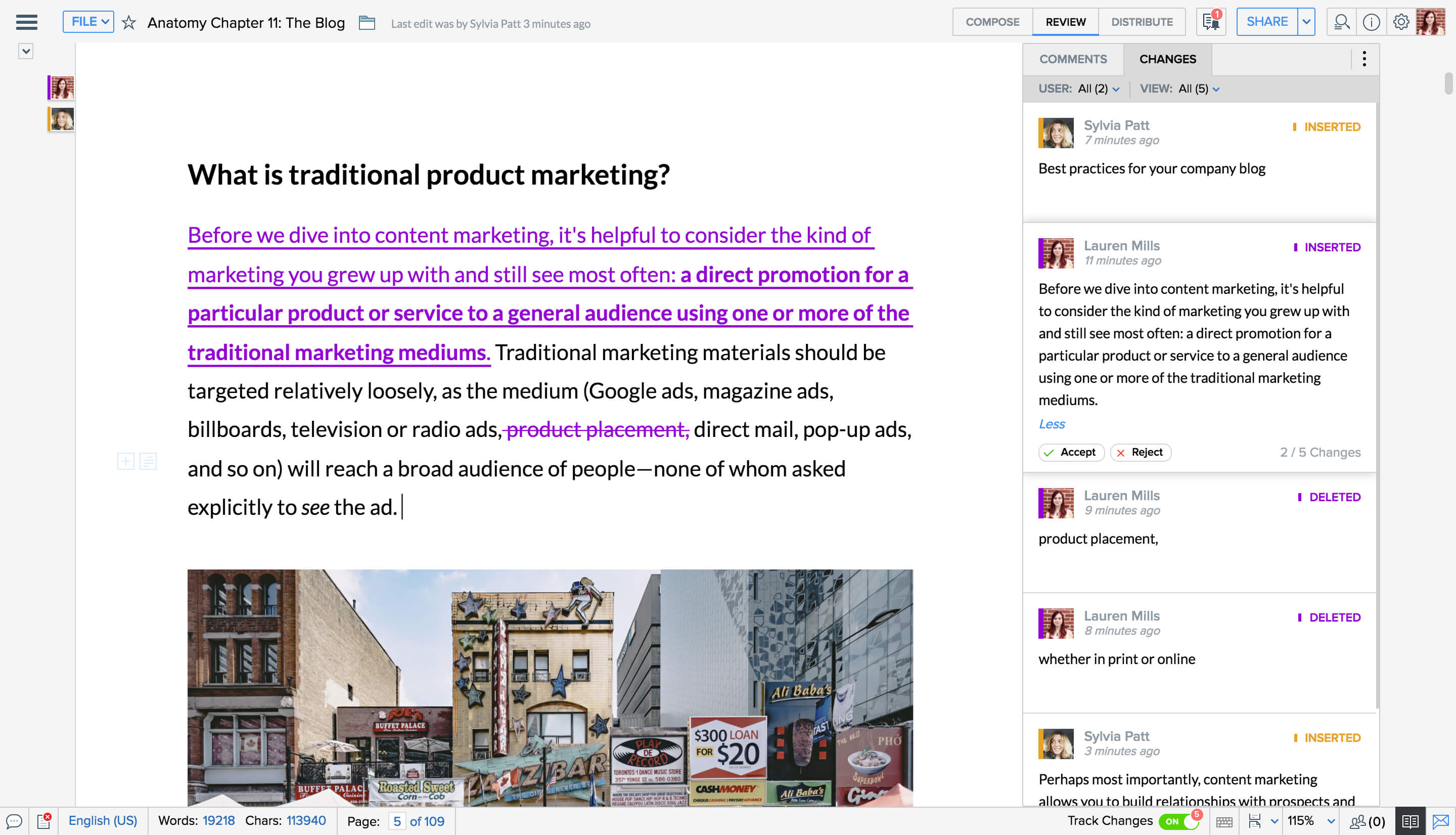Open the chat bubble icon in status bar
The height and width of the screenshot is (835, 1456).
pyautogui.click(x=14, y=821)
